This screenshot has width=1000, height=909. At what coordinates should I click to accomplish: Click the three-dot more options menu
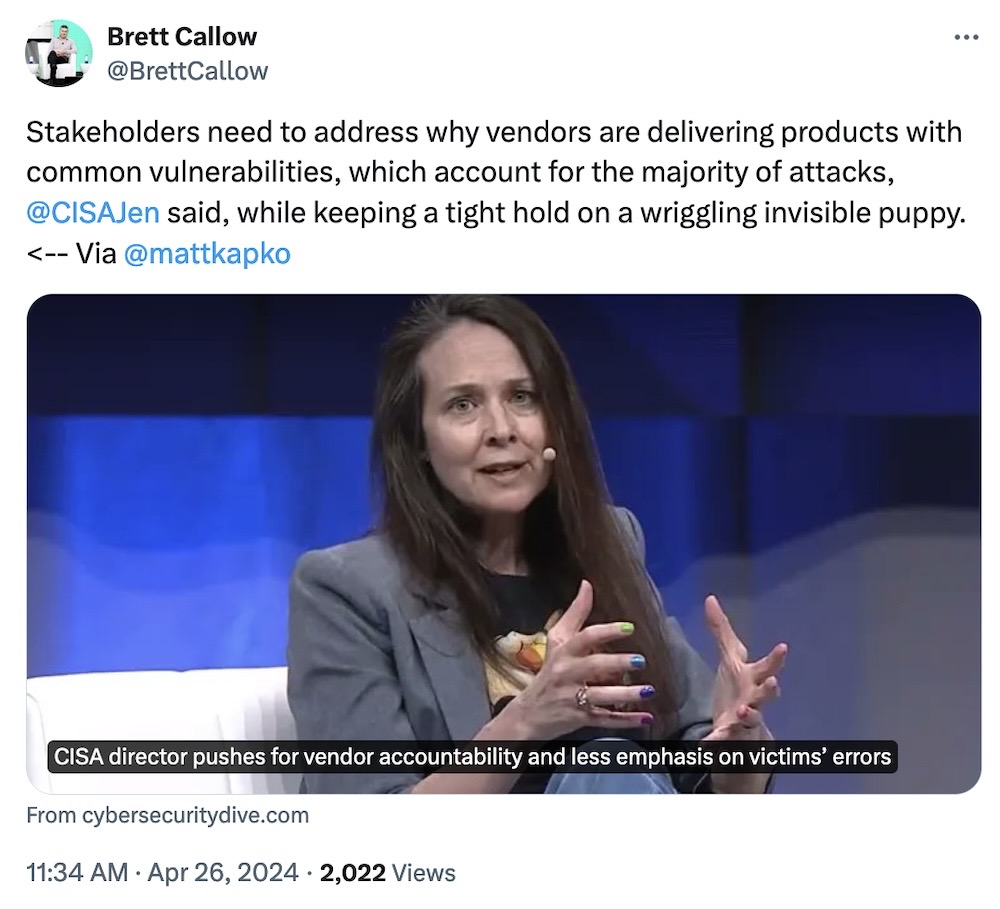966,36
